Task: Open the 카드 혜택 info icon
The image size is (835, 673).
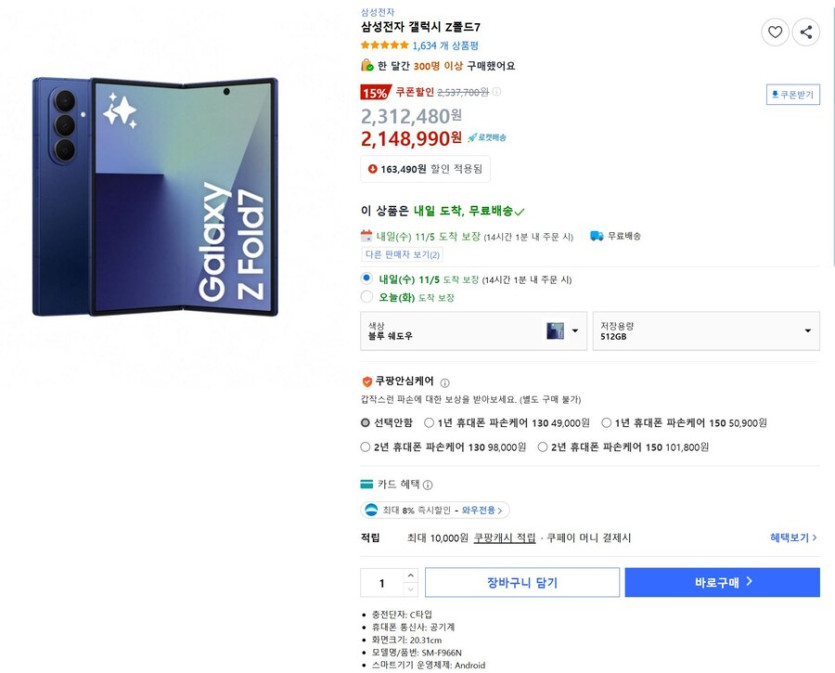Action: (x=429, y=485)
